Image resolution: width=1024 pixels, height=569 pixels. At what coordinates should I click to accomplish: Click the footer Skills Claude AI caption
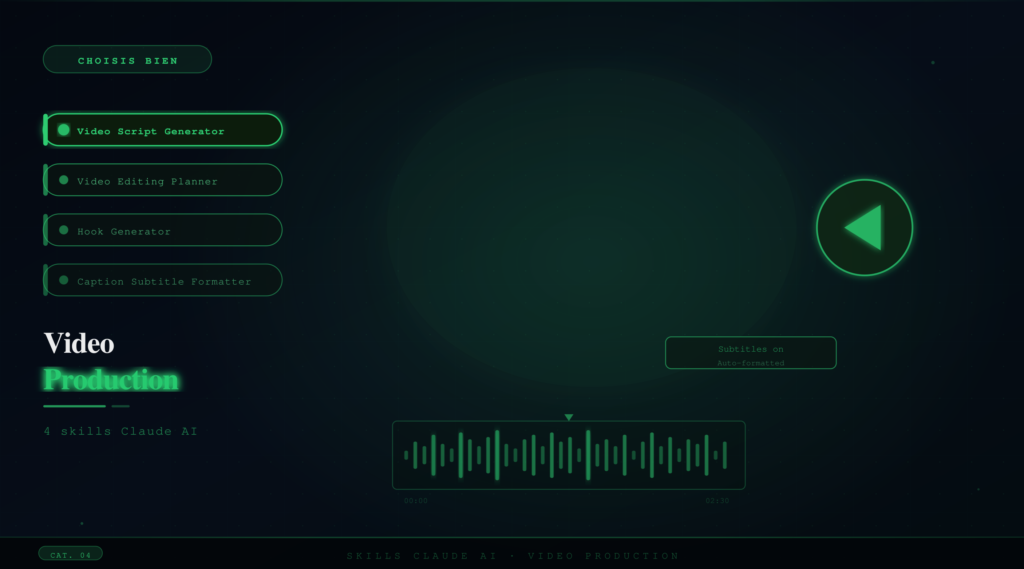(x=512, y=556)
